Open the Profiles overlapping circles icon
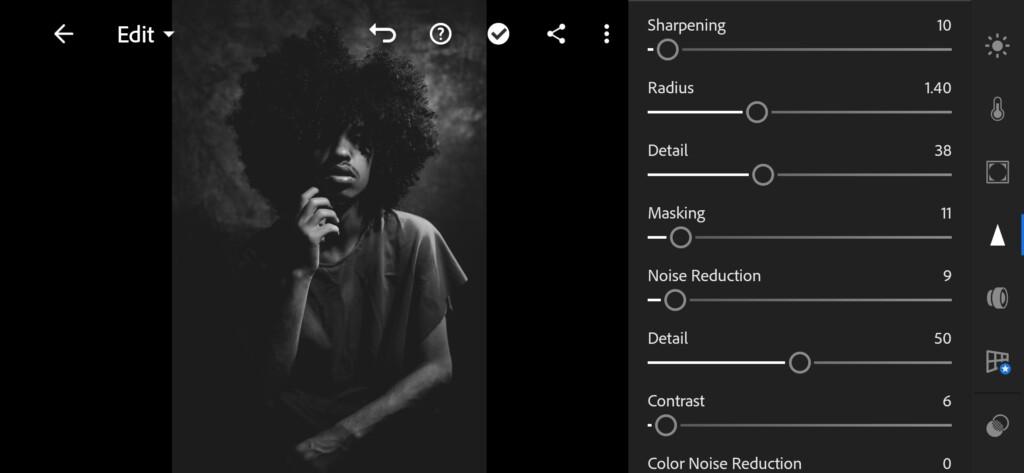 tap(997, 426)
